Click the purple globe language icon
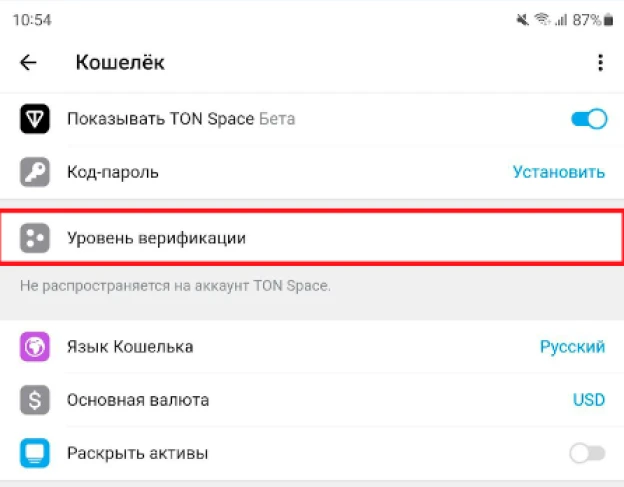The width and height of the screenshot is (624, 487). click(35, 347)
